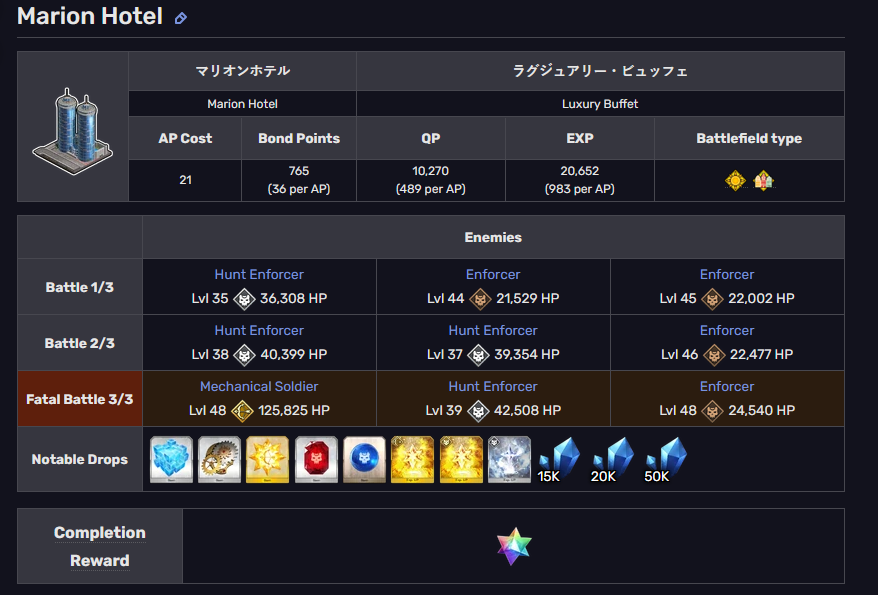The image size is (878, 595).
Task: Select the 765 bond points cell
Action: pos(299,180)
